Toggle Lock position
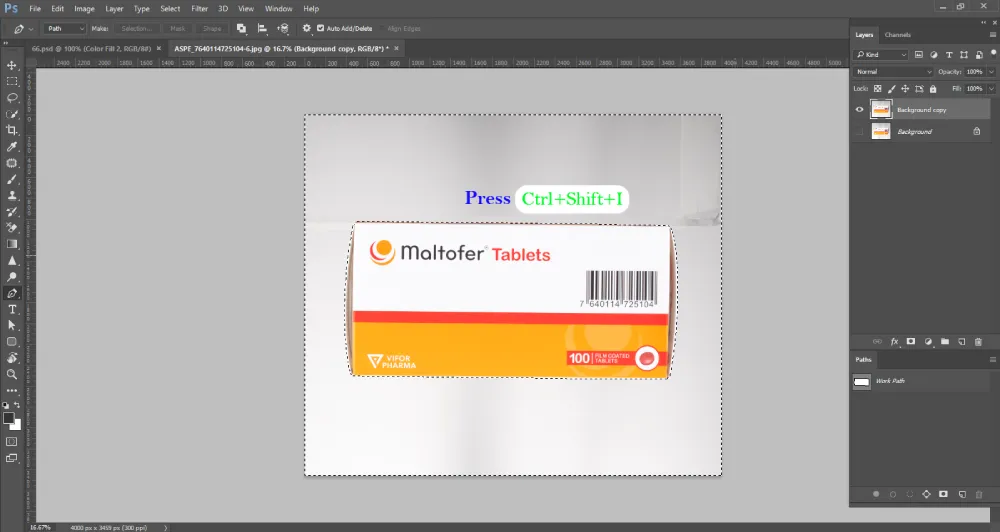The width and height of the screenshot is (1000, 532). click(905, 89)
